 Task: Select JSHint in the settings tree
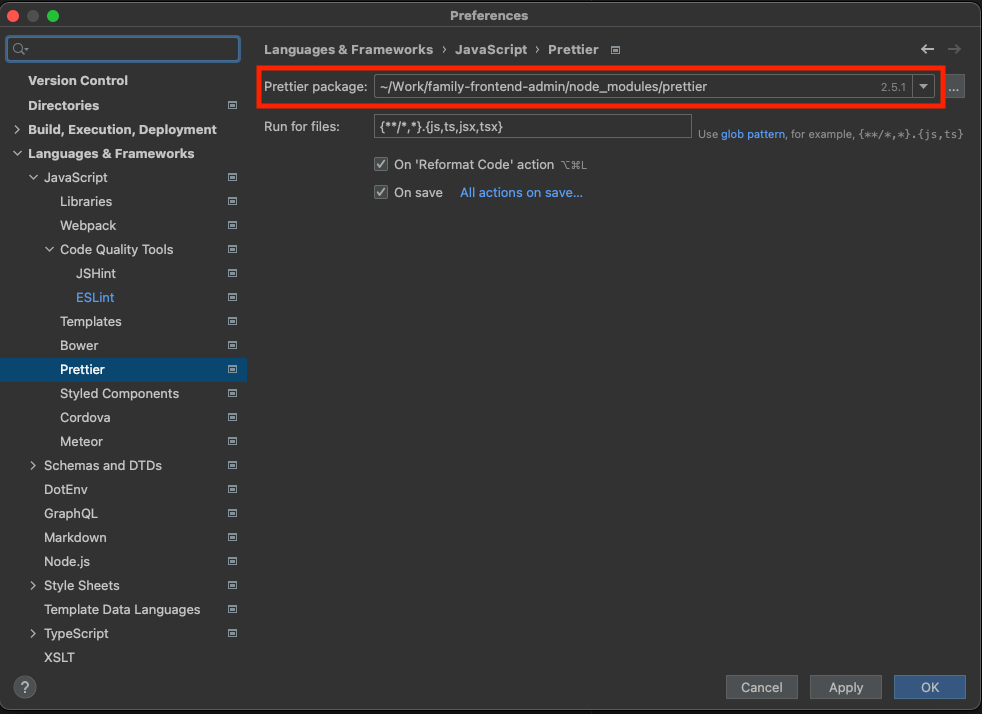96,273
